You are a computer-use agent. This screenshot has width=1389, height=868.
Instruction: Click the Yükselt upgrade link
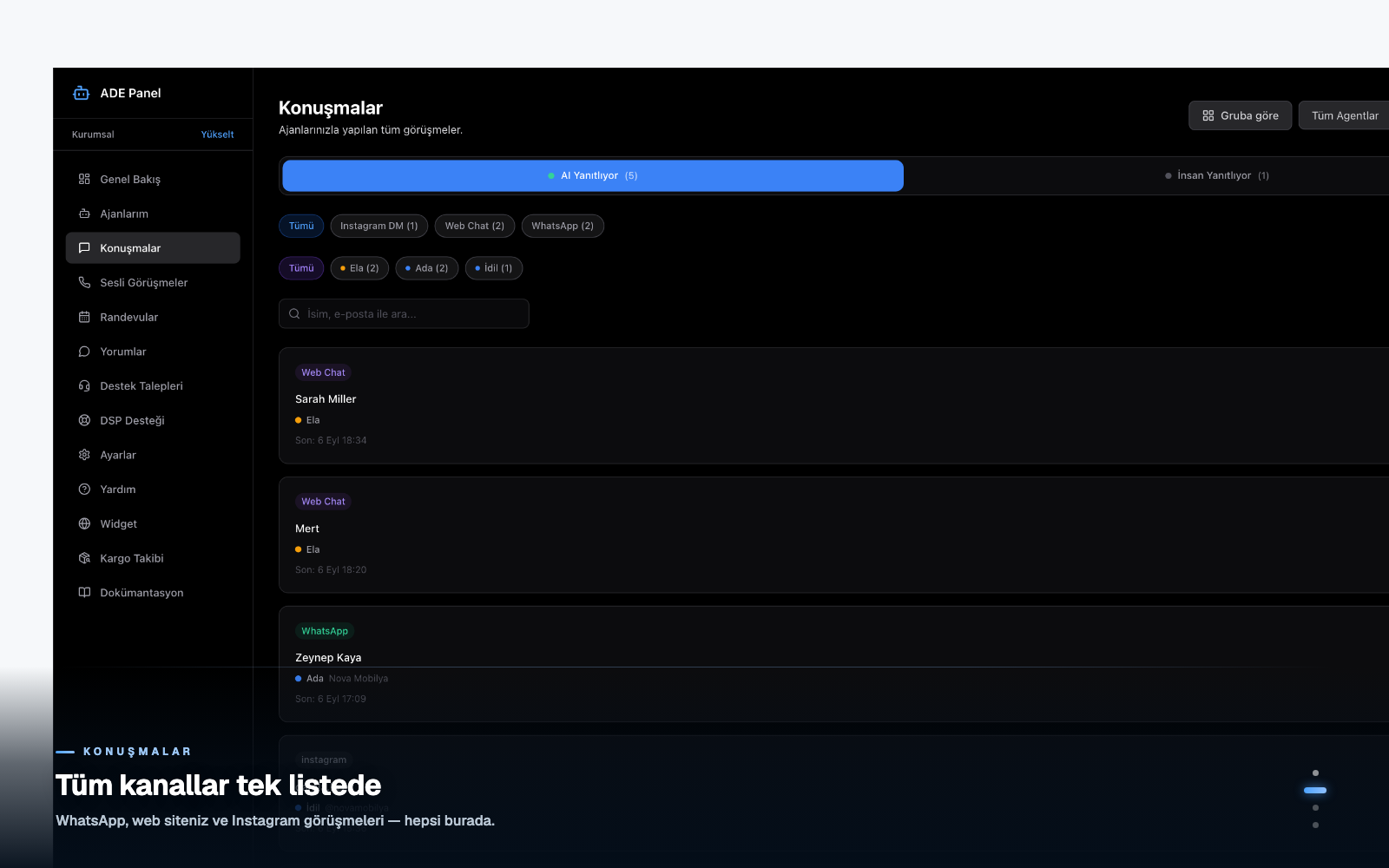click(217, 135)
